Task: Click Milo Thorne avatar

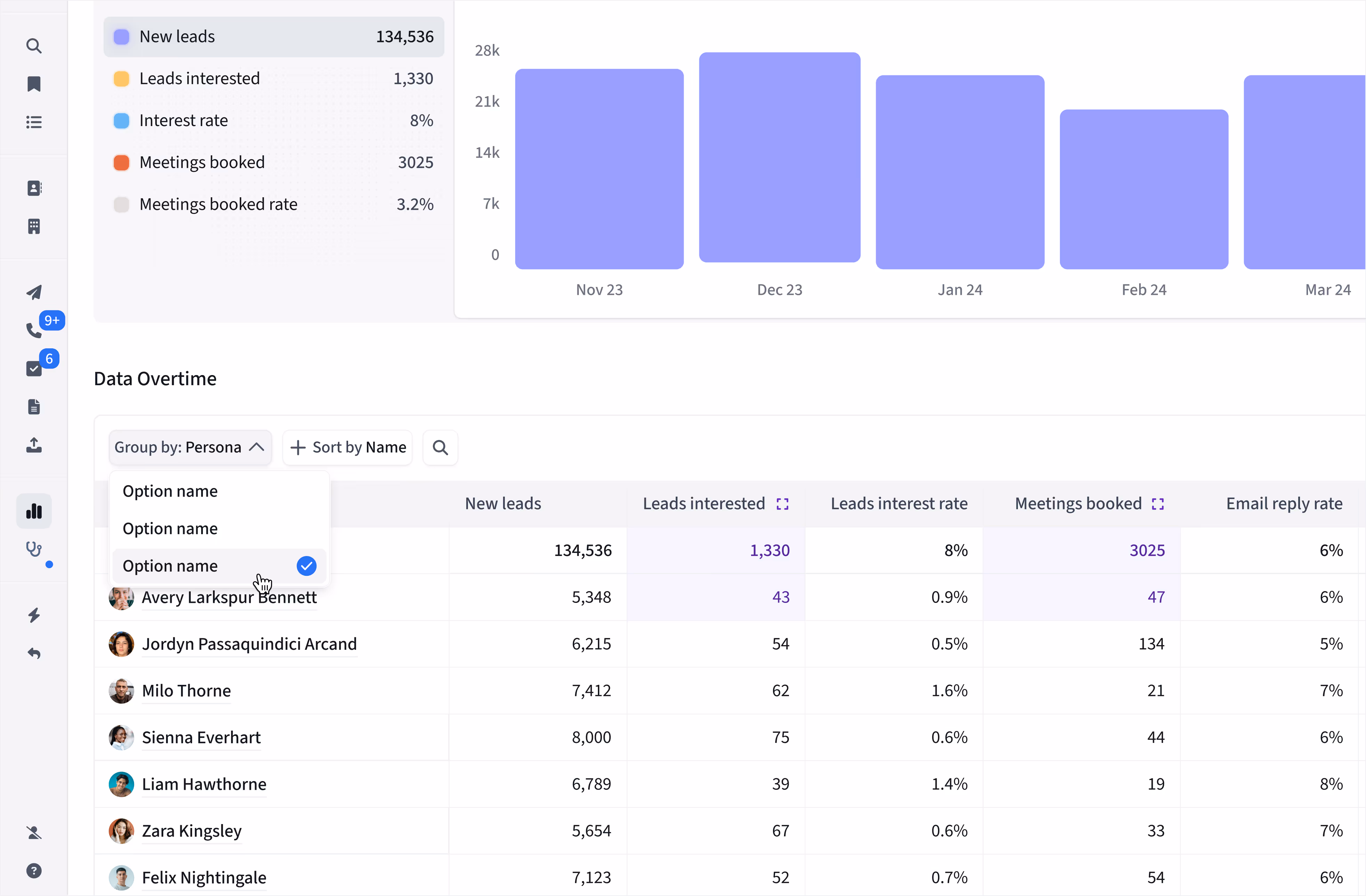Action: (121, 691)
